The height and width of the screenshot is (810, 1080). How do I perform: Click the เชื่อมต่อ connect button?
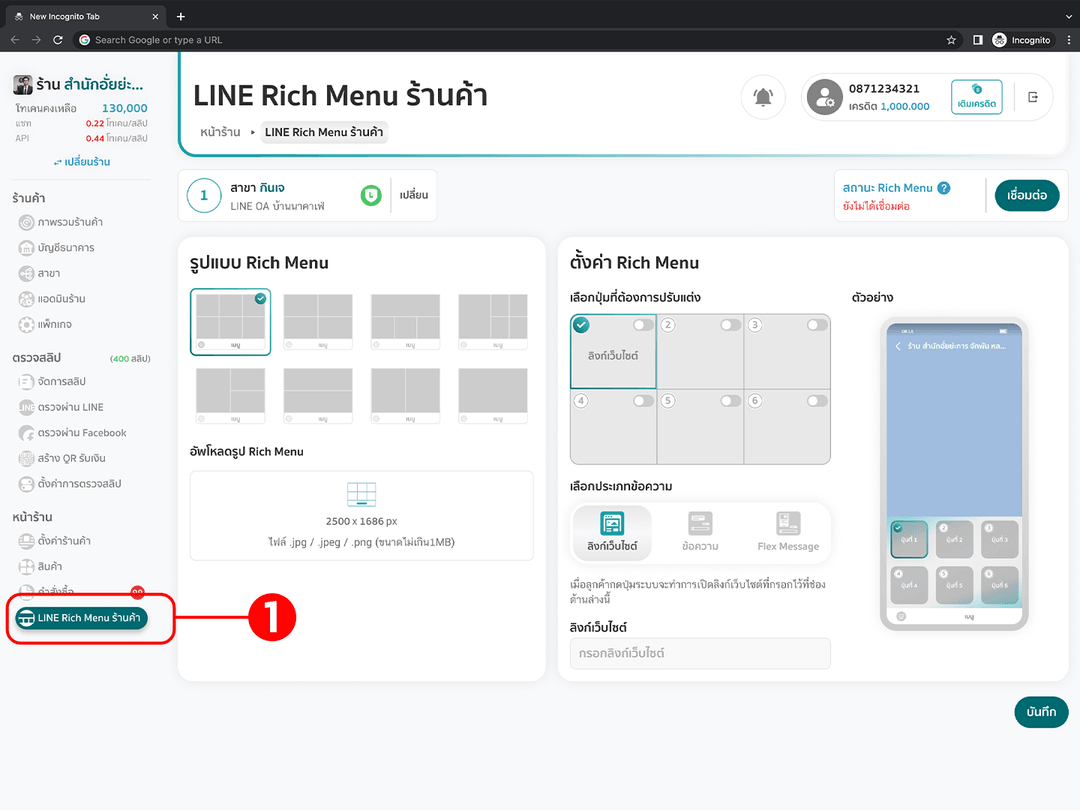[x=1026, y=196]
